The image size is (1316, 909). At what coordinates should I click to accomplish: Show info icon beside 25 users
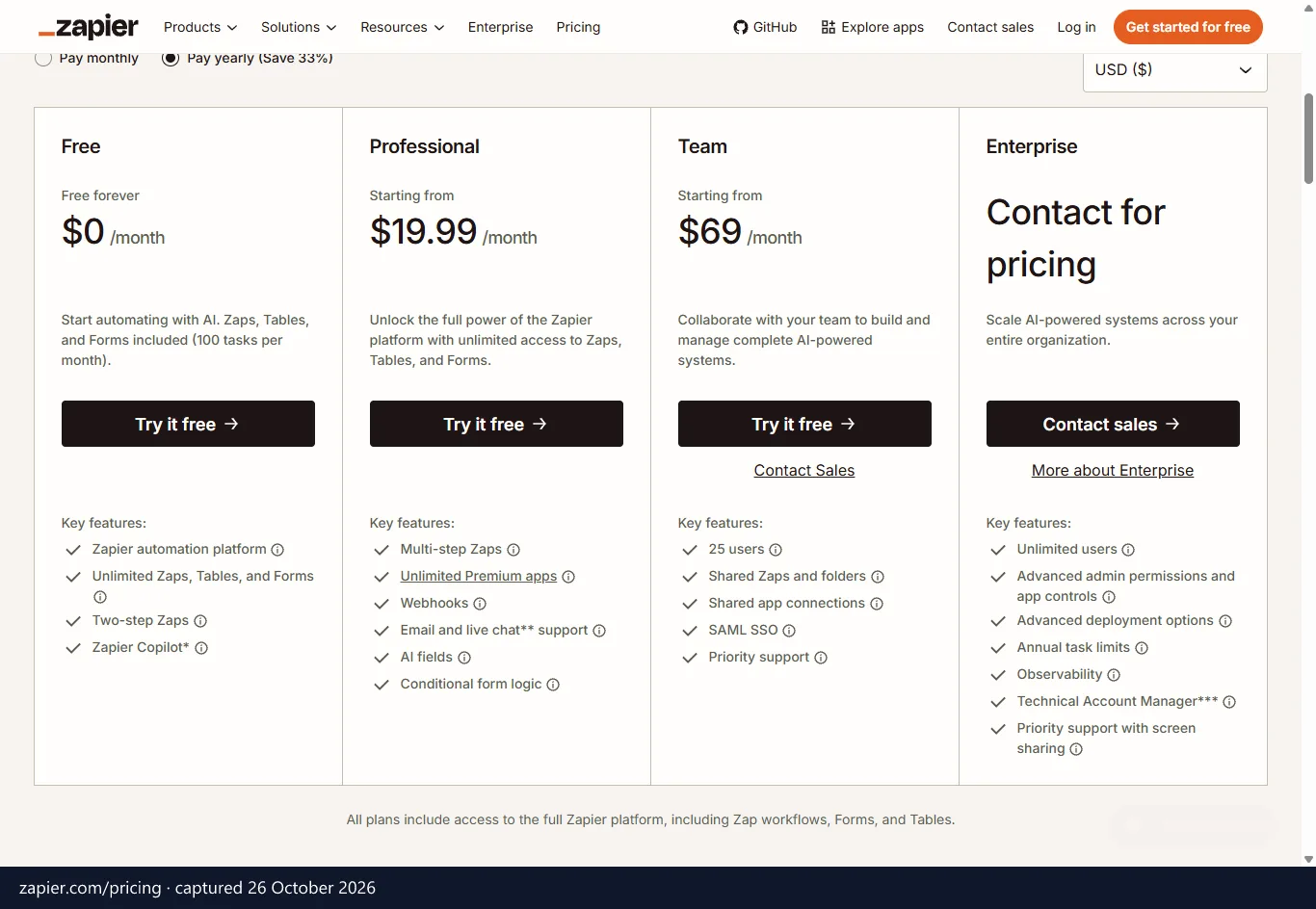[776, 550]
